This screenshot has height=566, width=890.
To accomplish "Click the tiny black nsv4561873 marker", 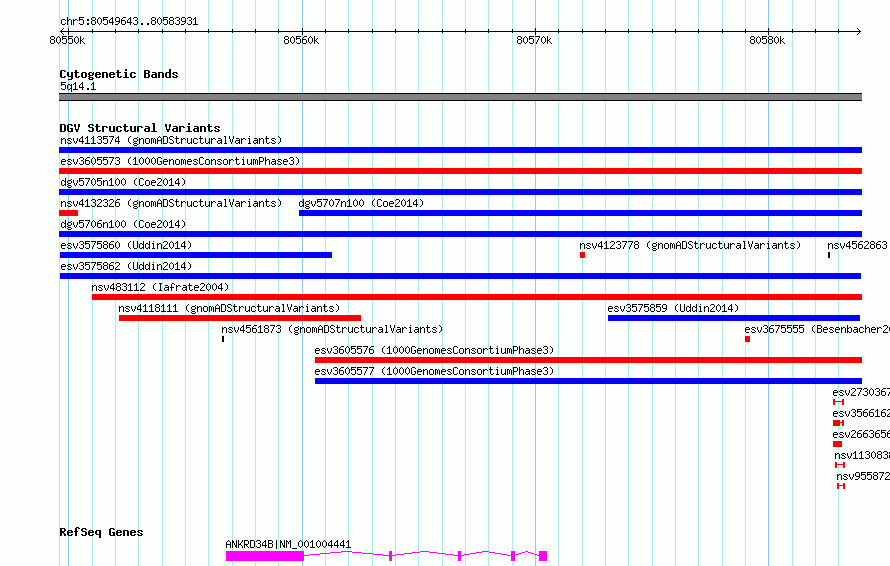I will click(223, 339).
